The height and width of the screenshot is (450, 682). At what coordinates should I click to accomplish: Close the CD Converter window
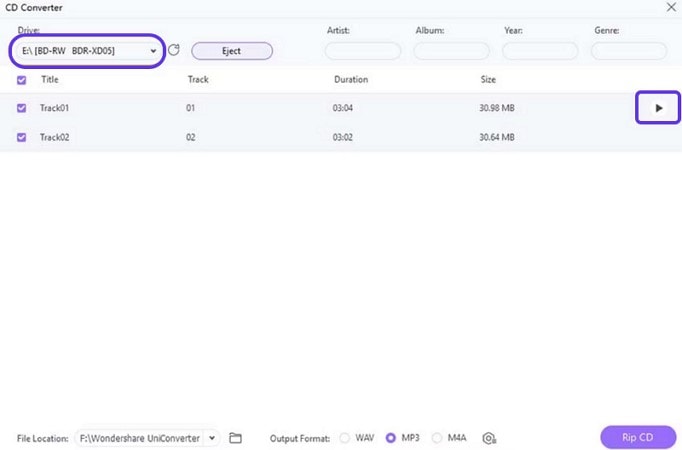[x=671, y=7]
